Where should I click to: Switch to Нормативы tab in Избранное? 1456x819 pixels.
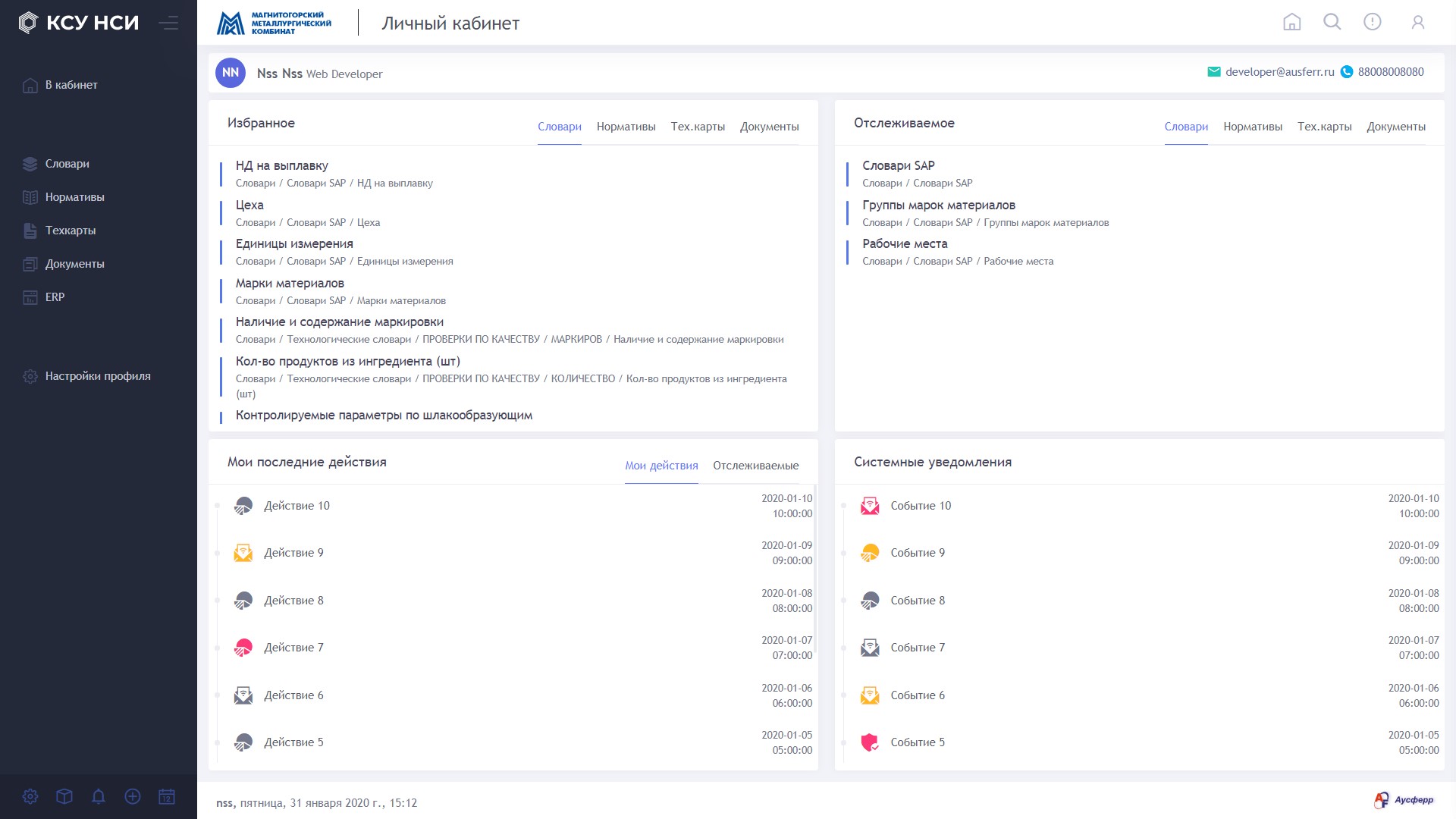click(626, 127)
